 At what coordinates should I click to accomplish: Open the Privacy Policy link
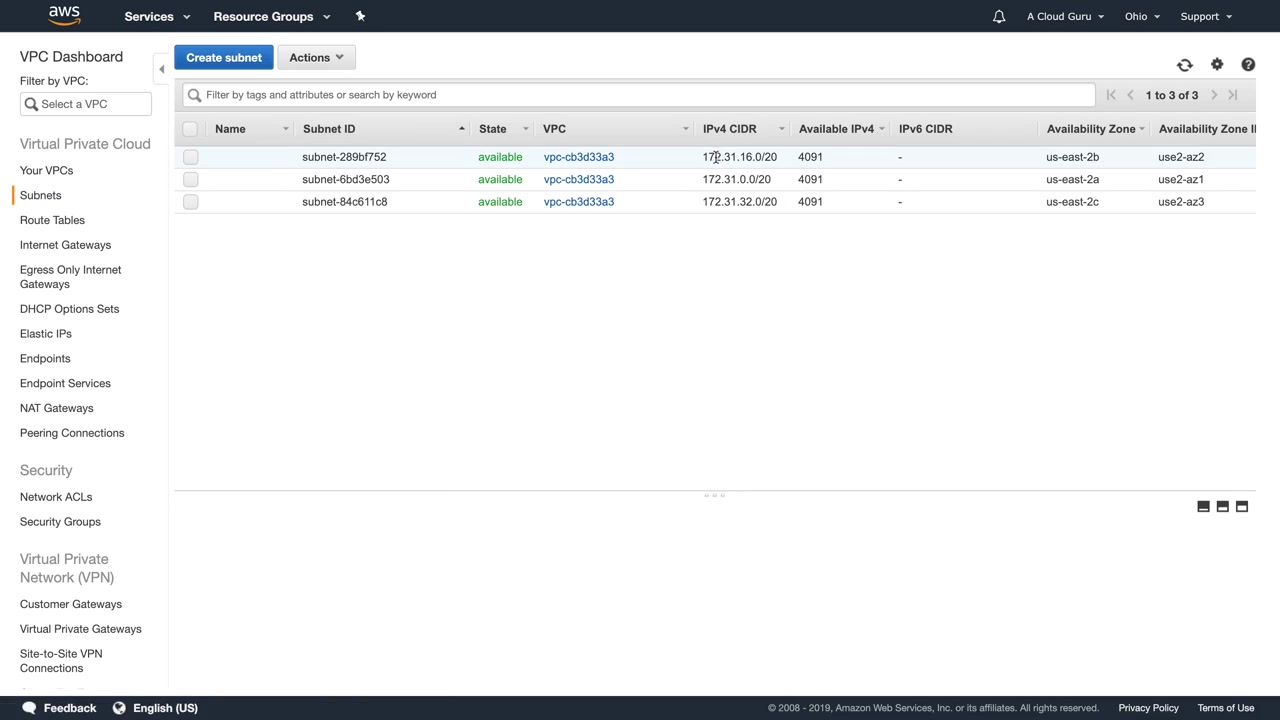coord(1148,708)
